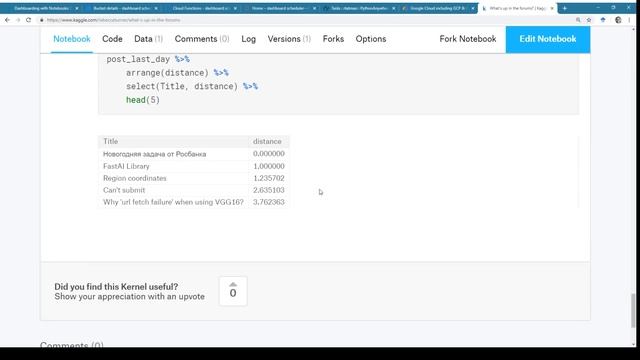Click distance value 2.635103
640x360 pixels.
click(269, 190)
